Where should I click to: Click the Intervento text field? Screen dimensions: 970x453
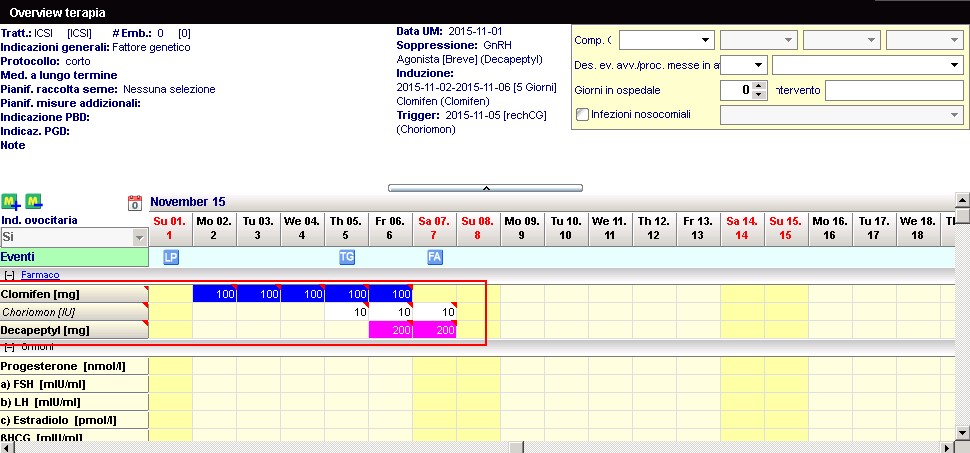[894, 90]
